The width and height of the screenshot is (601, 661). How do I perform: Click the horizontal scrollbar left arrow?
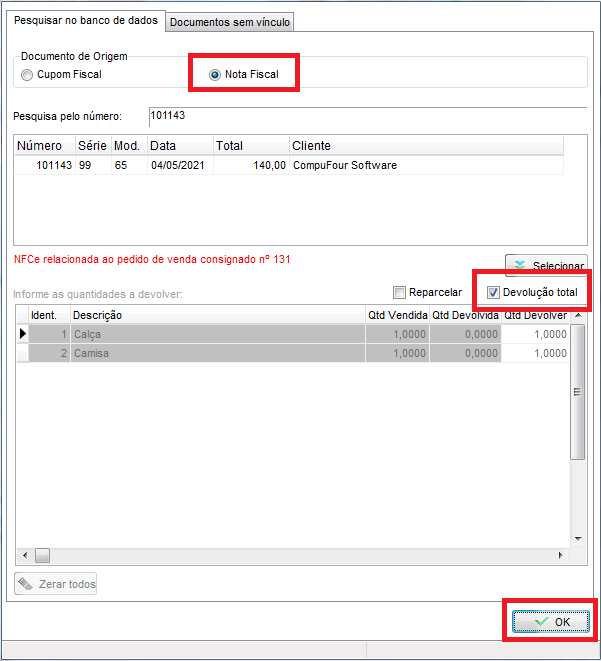(24, 555)
